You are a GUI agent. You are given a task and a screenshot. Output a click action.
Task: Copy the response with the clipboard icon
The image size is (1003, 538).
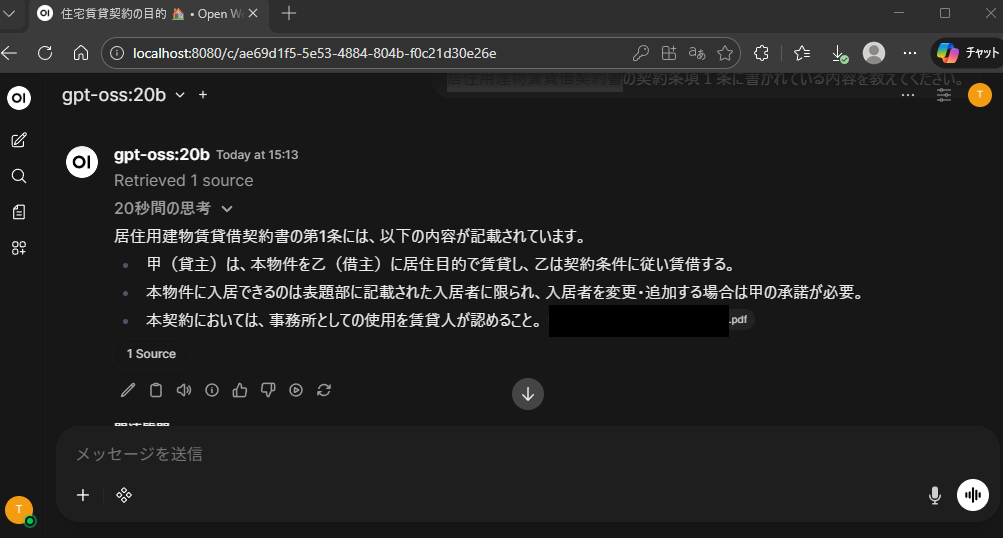[x=156, y=390]
